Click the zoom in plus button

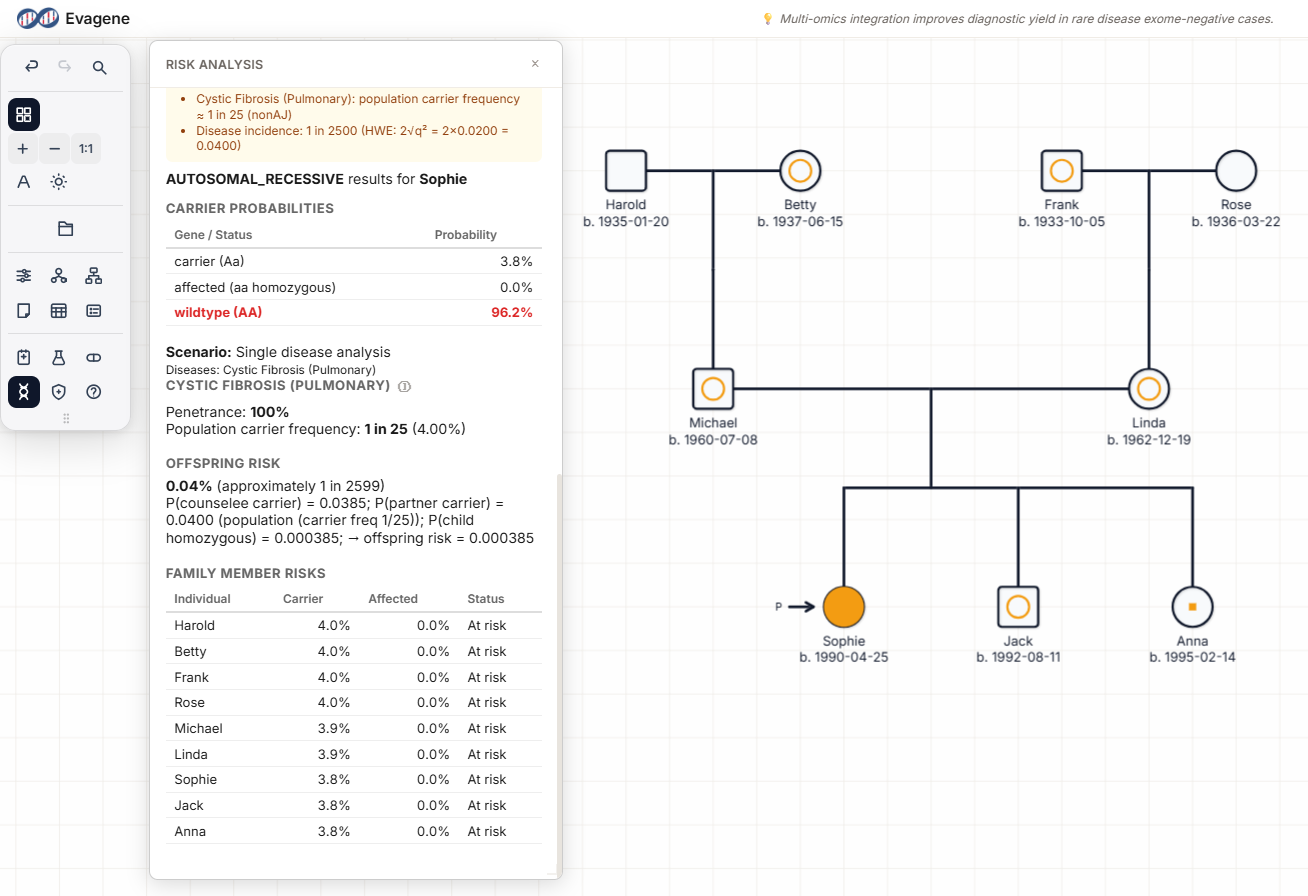[23, 148]
